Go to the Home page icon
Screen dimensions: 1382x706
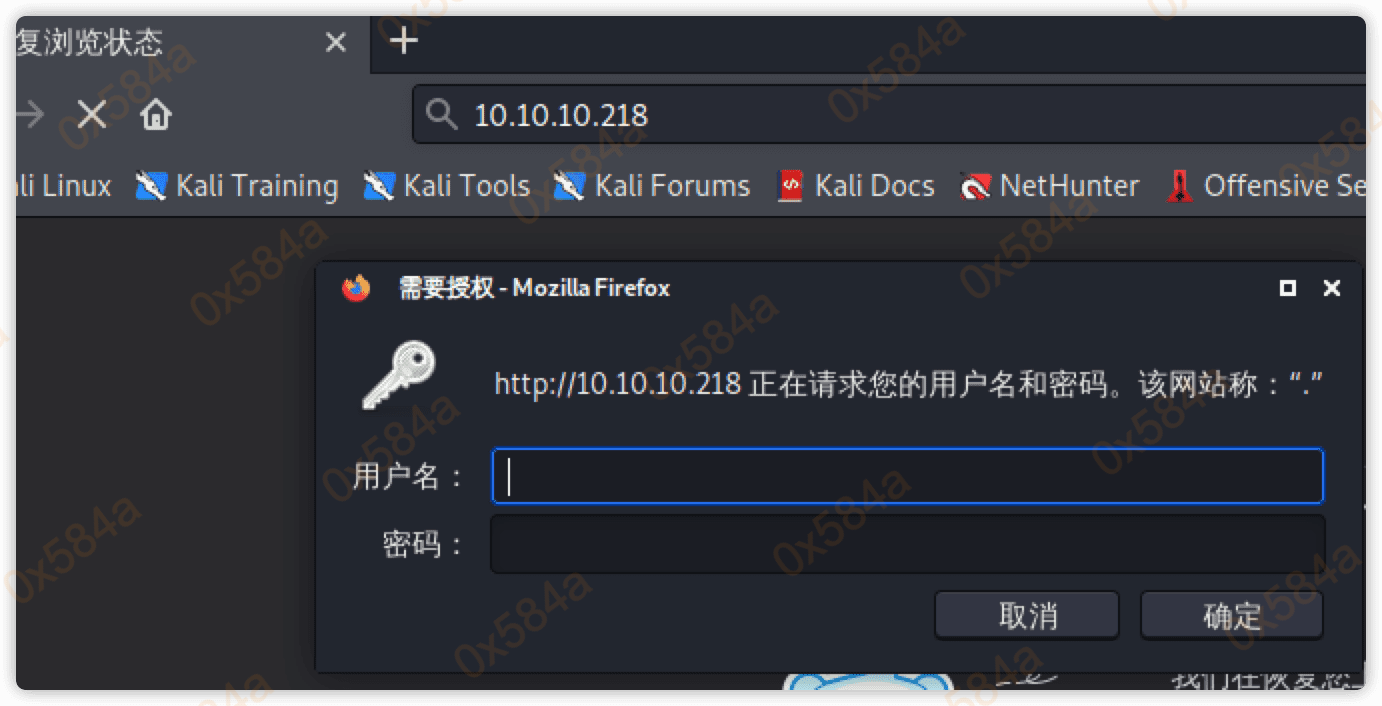pyautogui.click(x=156, y=116)
